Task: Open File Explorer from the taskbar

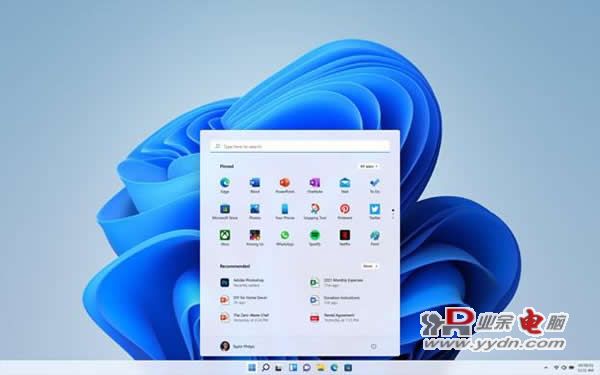Action: click(x=320, y=368)
